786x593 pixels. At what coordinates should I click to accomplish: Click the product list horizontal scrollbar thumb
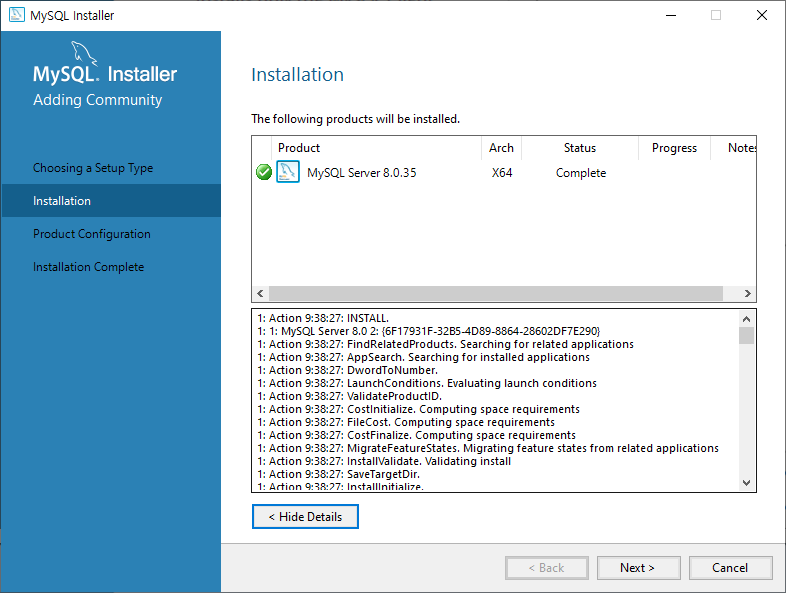496,293
